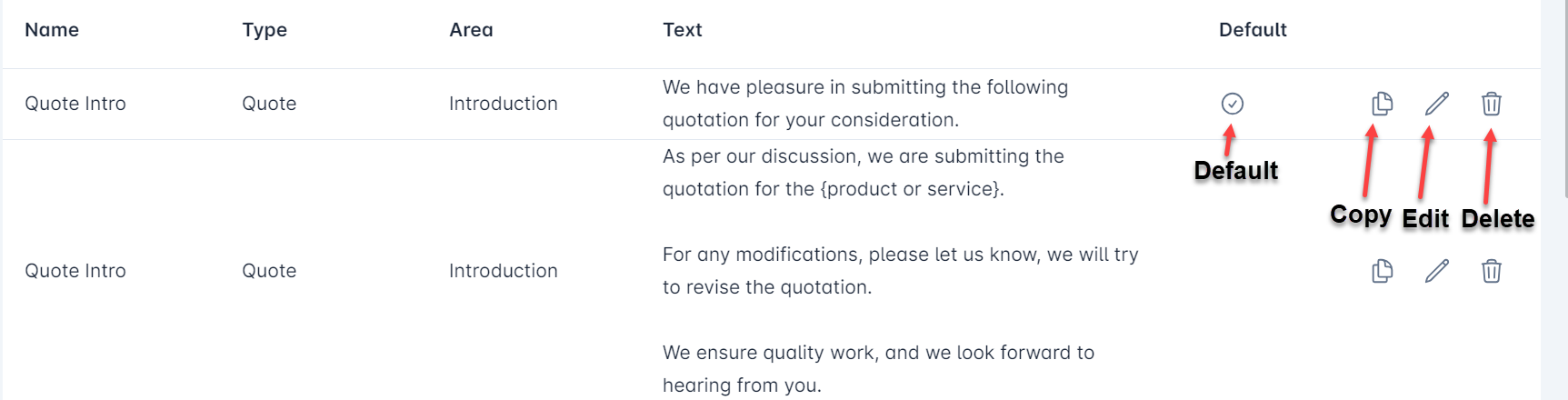Edit the first Quote Intro row

click(1437, 104)
